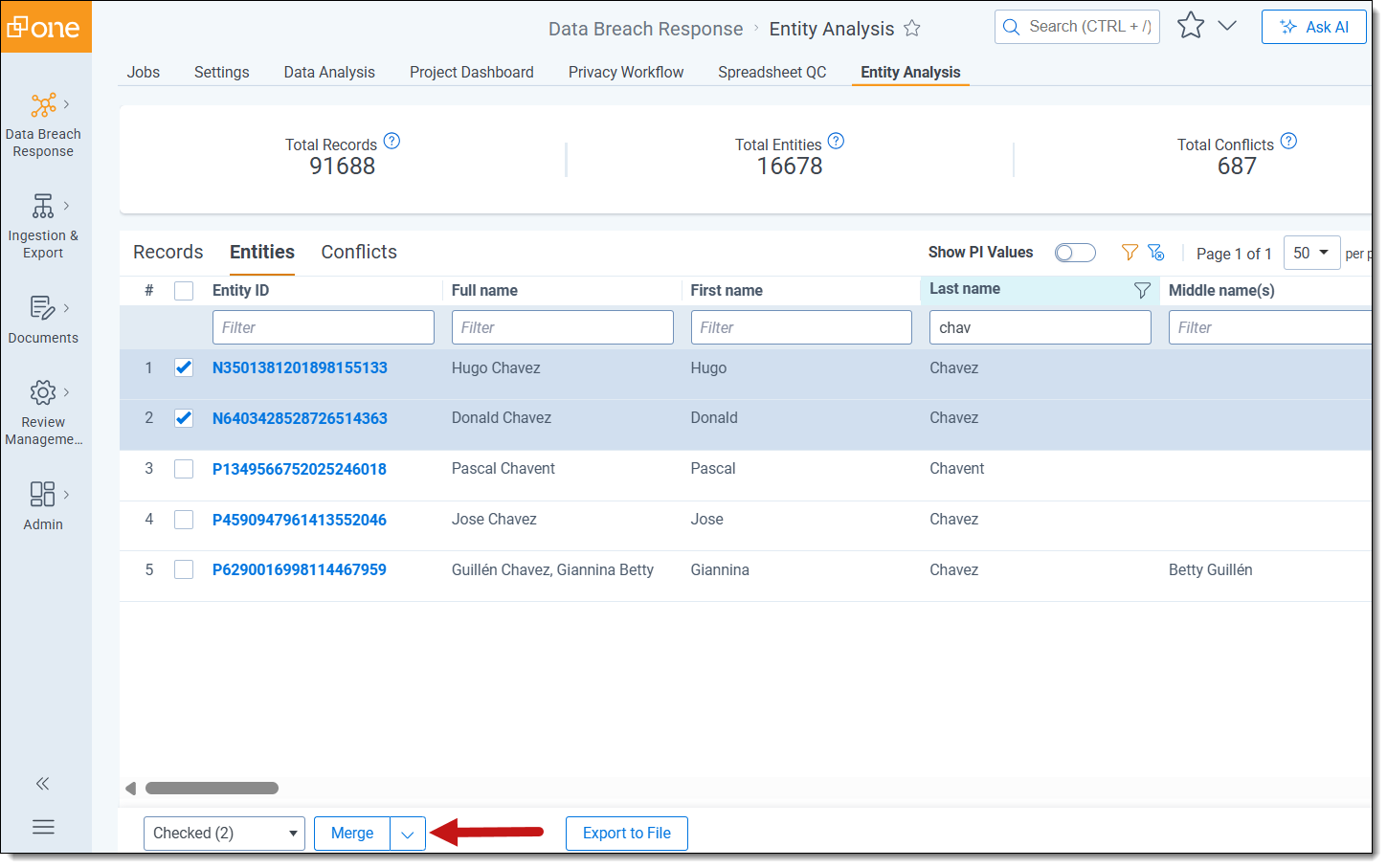Expand the Merge button dropdown arrow

[x=408, y=834]
